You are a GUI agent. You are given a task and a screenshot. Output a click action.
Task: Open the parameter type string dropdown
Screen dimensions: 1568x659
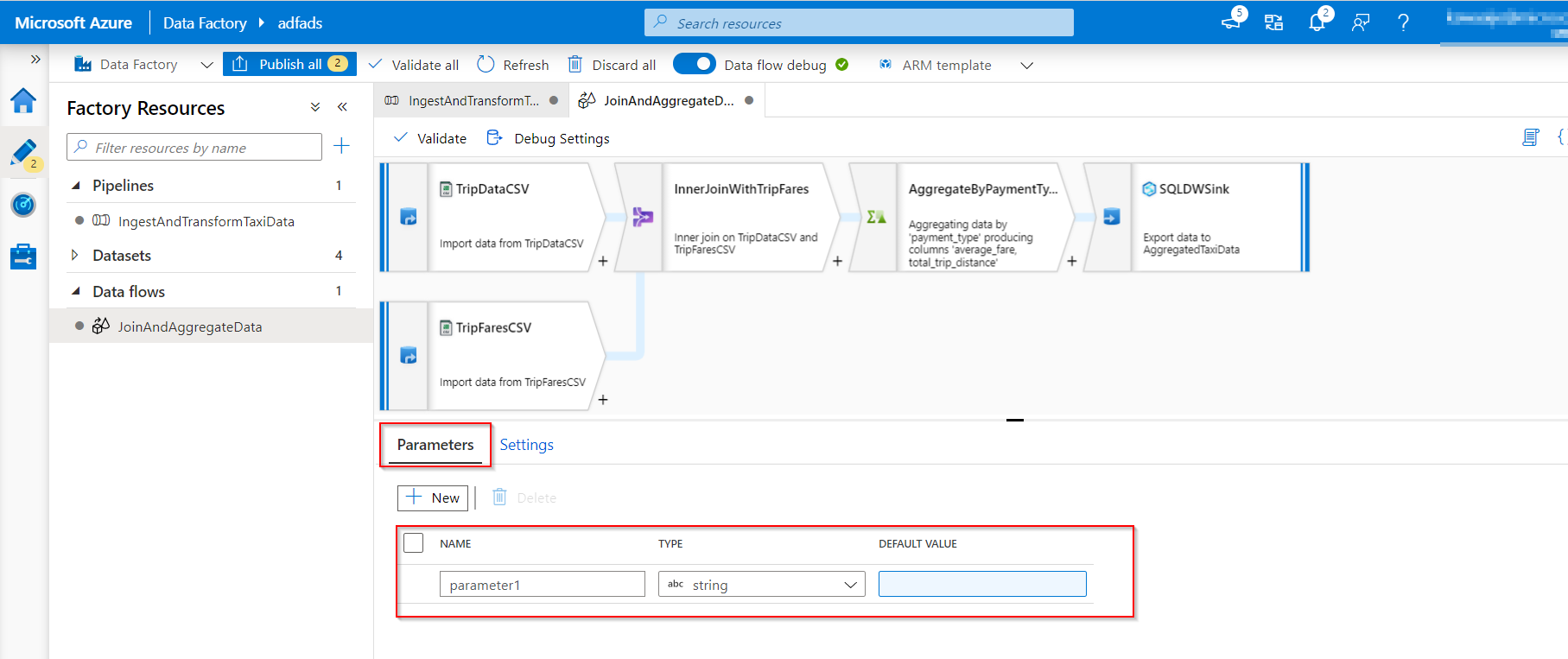761,585
